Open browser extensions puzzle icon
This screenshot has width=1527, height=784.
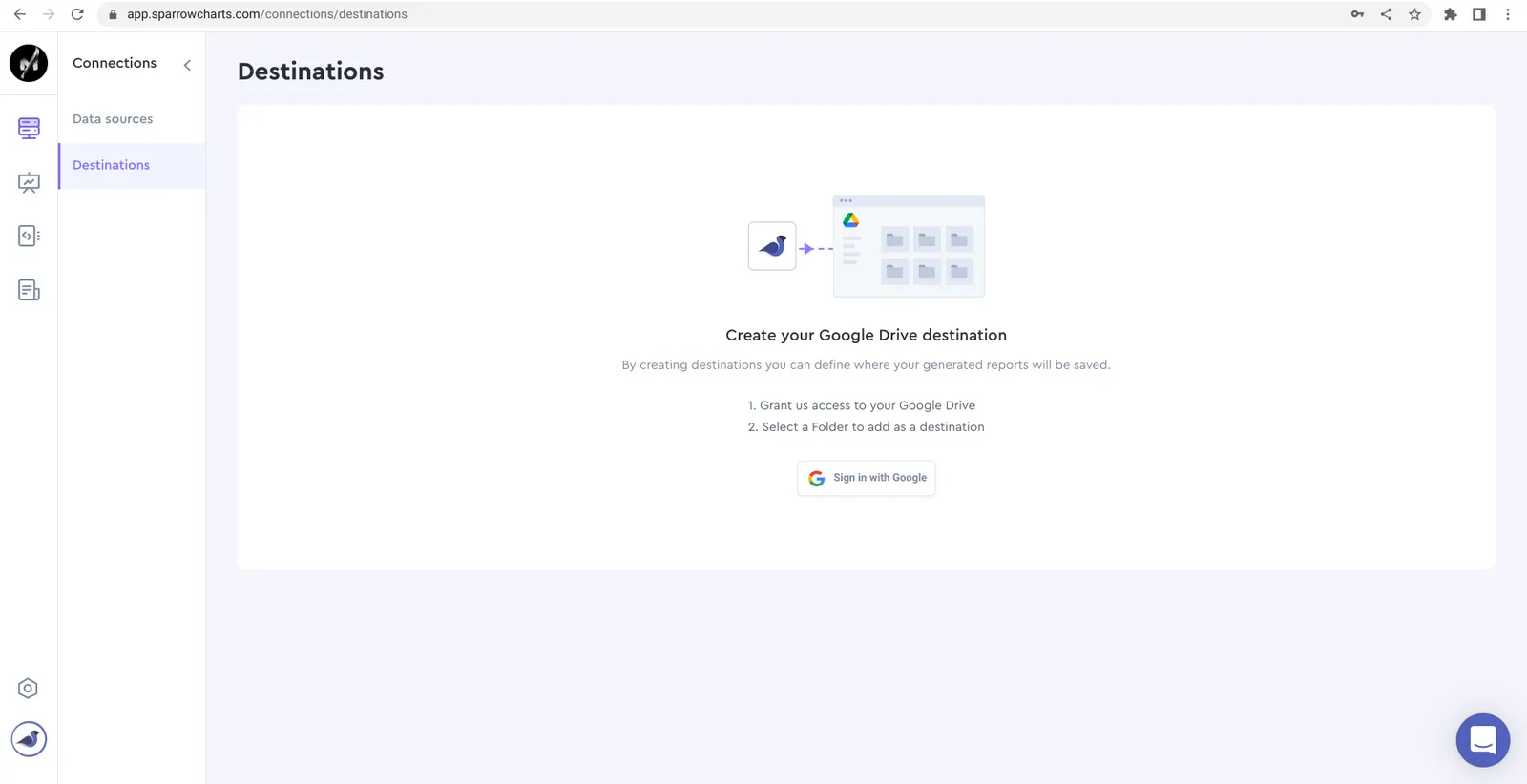point(1450,14)
